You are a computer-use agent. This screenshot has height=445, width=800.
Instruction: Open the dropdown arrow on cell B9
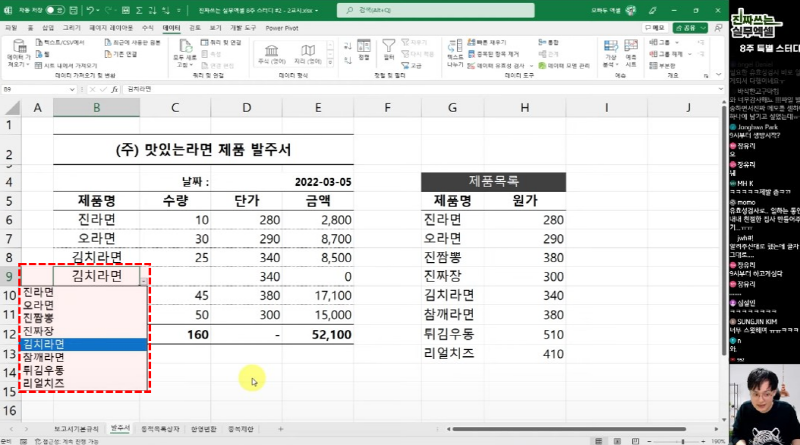point(144,281)
